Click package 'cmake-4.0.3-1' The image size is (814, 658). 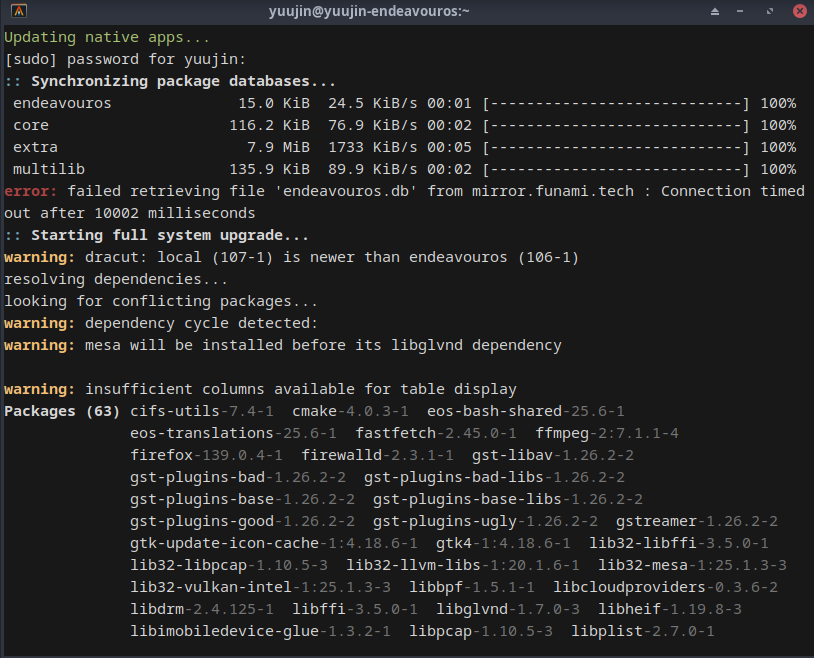[x=350, y=411]
